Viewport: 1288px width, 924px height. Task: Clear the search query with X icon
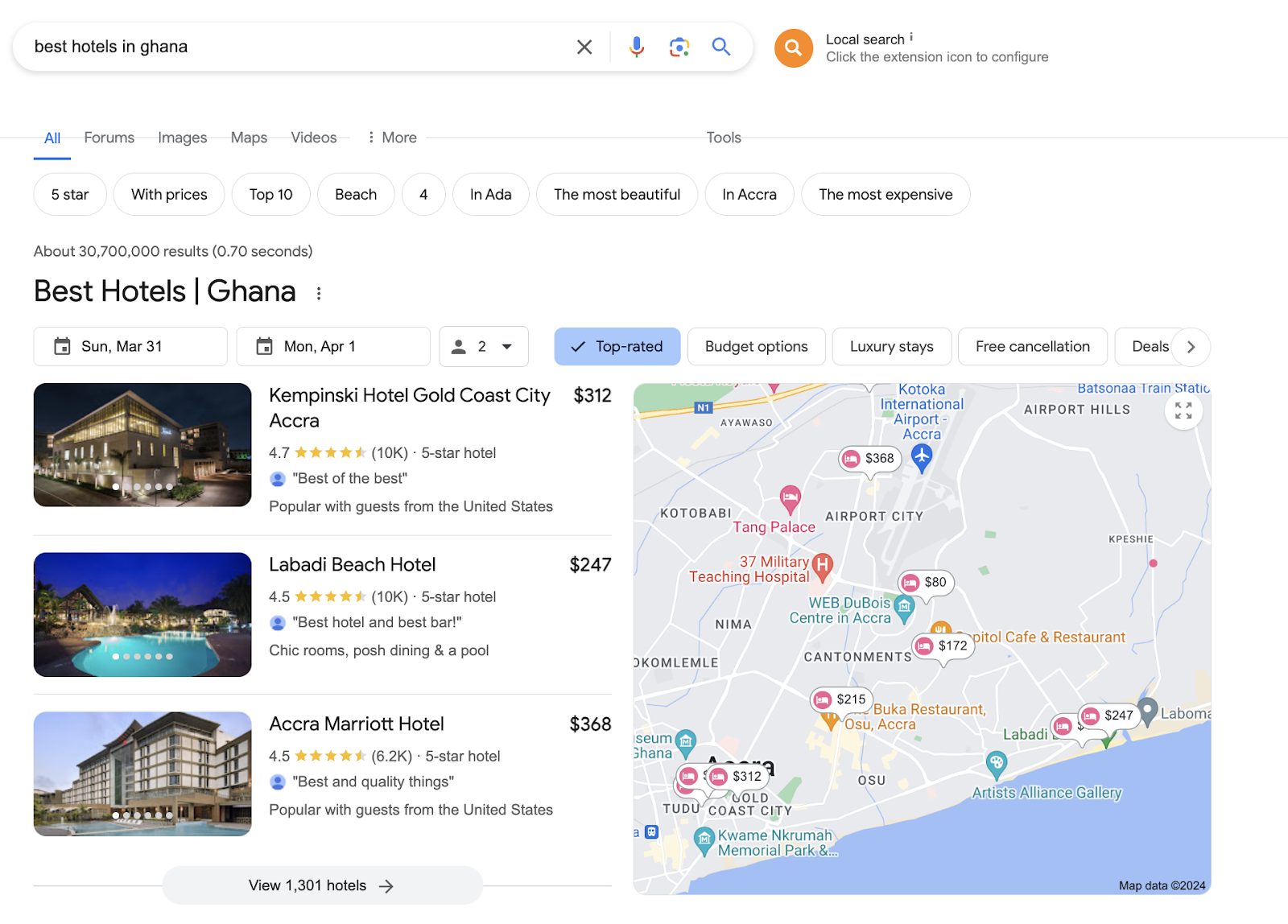click(584, 47)
